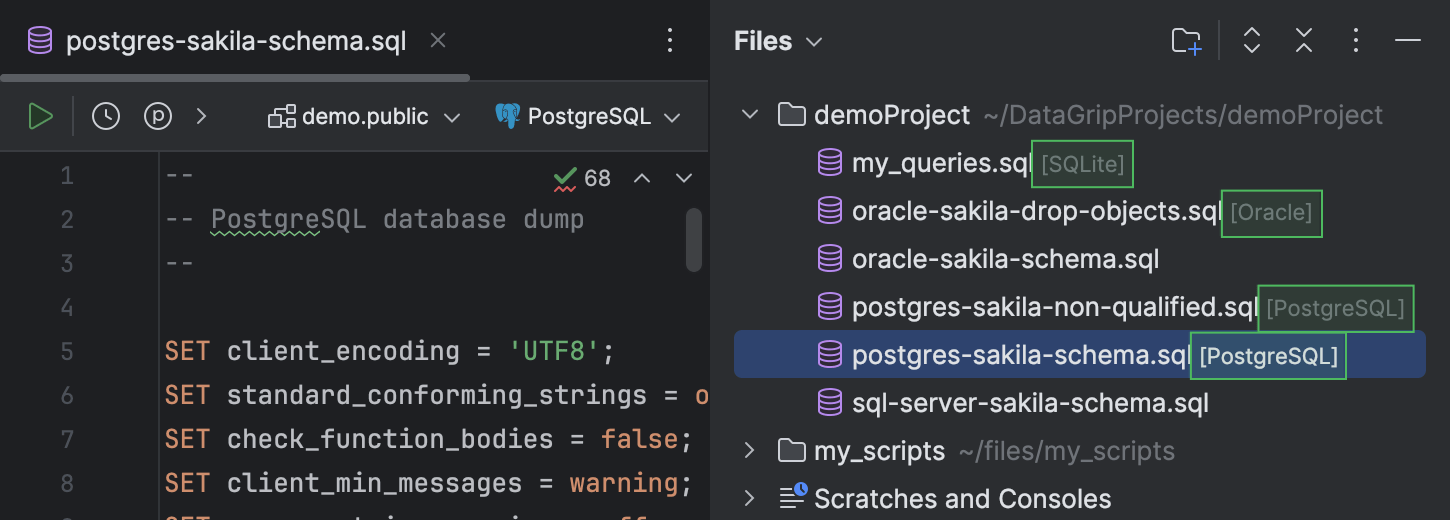This screenshot has width=1450, height=520.
Task: Expand the my_scripts folder
Action: pyautogui.click(x=750, y=451)
